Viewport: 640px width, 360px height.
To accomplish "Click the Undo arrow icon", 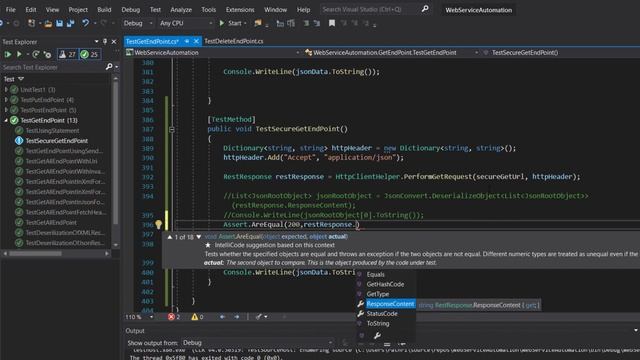I will click(x=85, y=23).
